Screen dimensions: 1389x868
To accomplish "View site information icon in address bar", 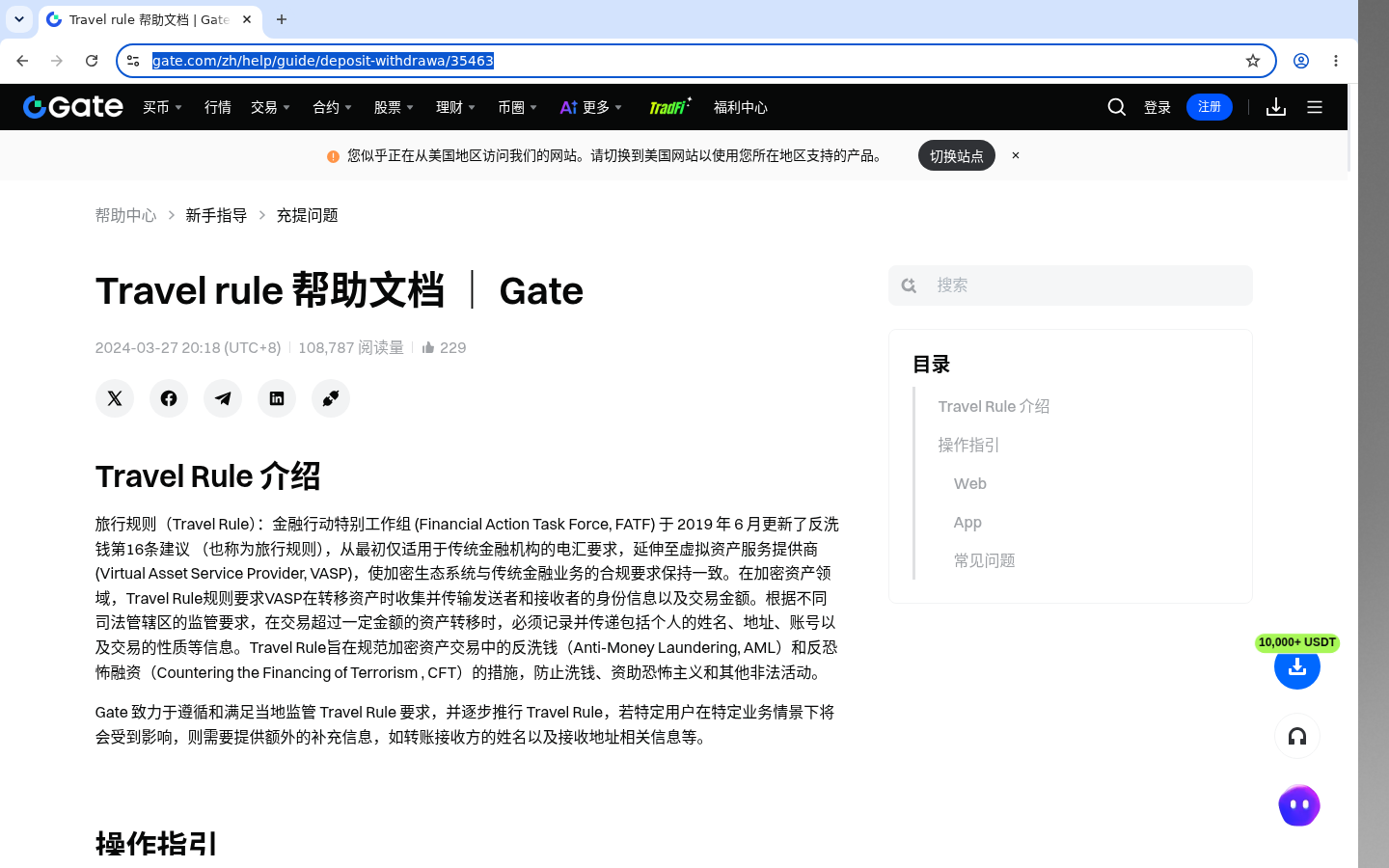I will (133, 61).
